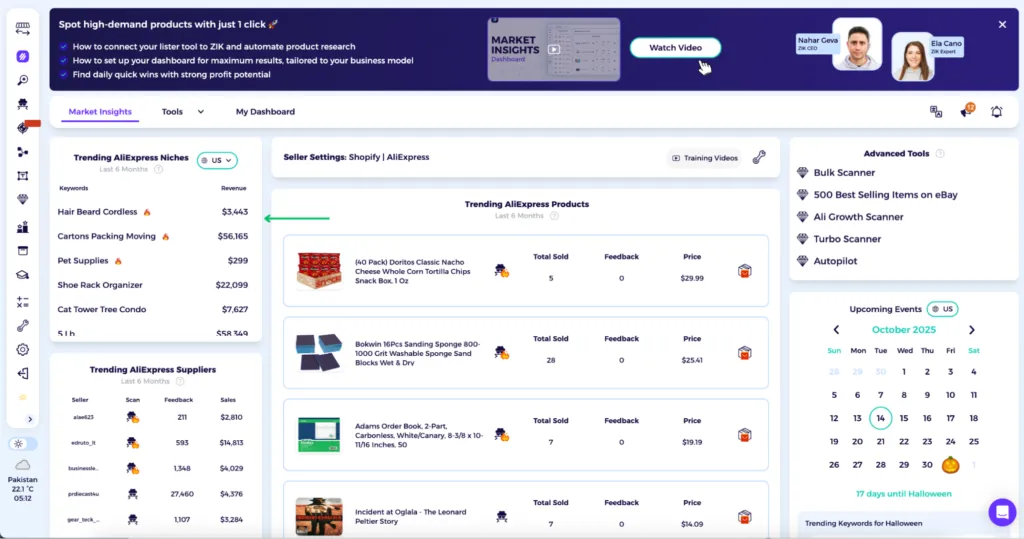The height and width of the screenshot is (539, 1024).
Task: Click the translate language icon in header
Action: point(936,112)
